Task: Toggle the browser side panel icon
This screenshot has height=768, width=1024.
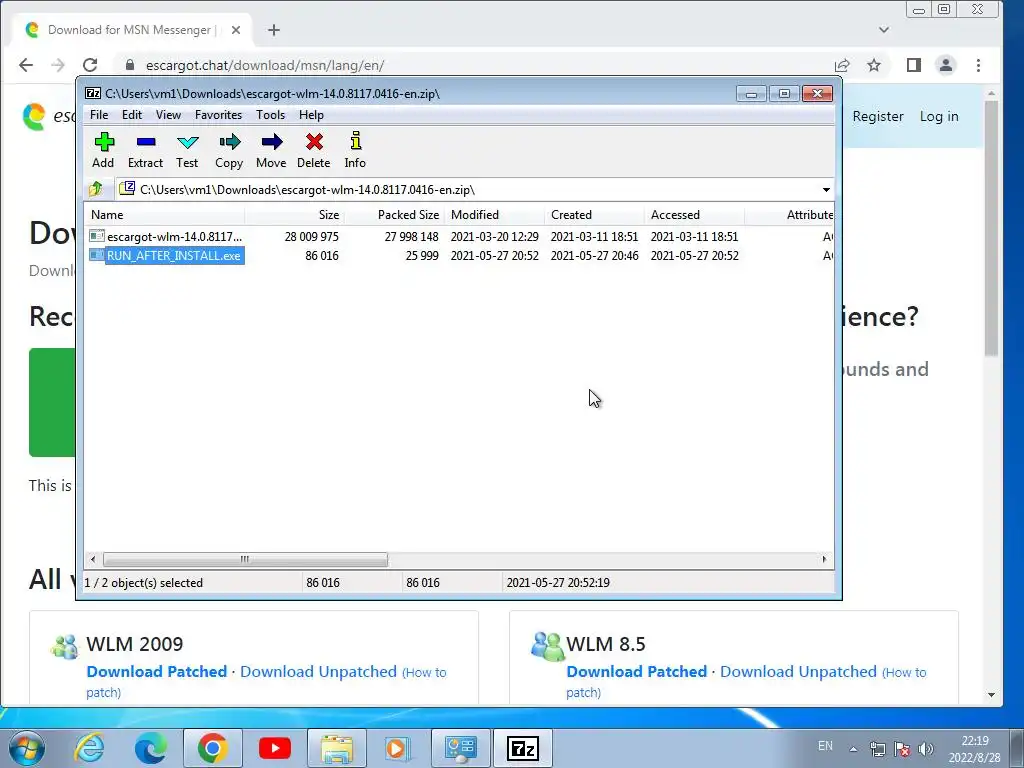Action: coord(914,65)
